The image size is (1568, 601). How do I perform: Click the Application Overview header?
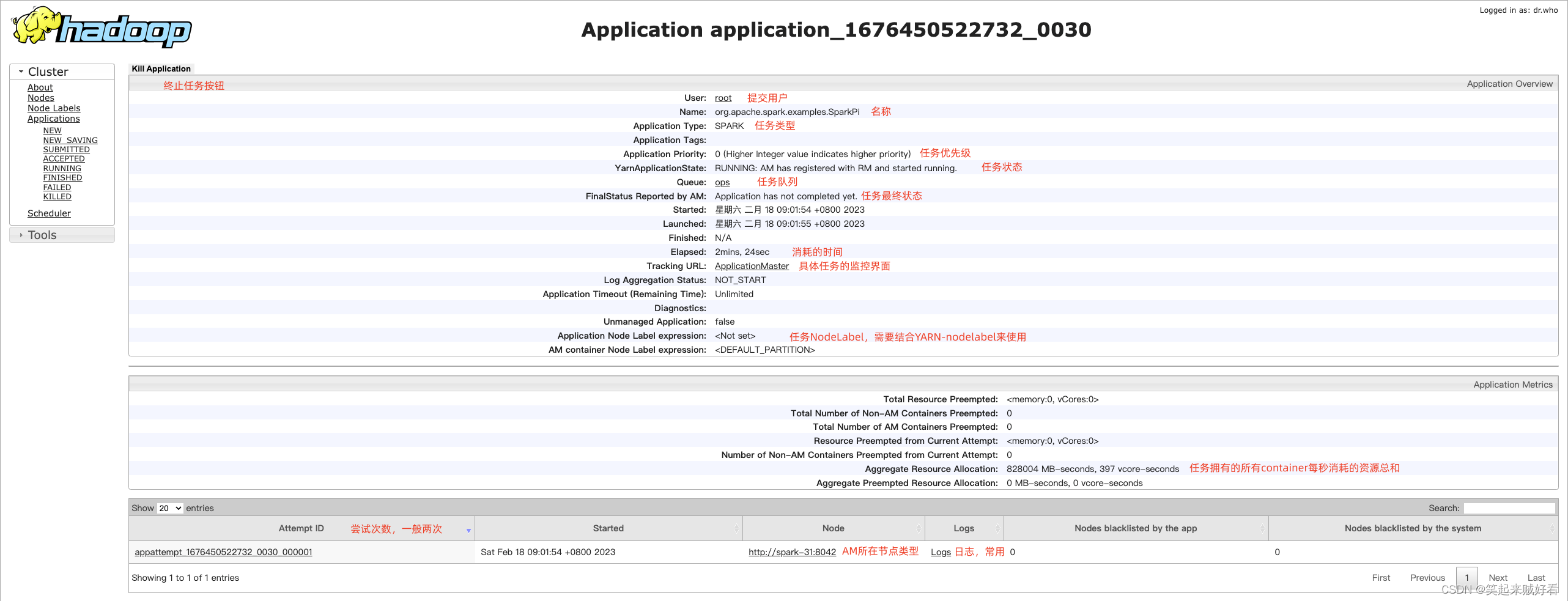coord(1509,84)
